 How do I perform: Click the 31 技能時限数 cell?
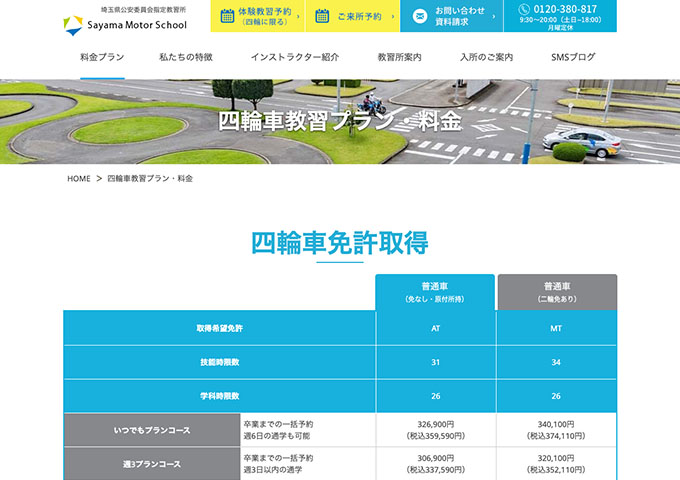[436, 362]
